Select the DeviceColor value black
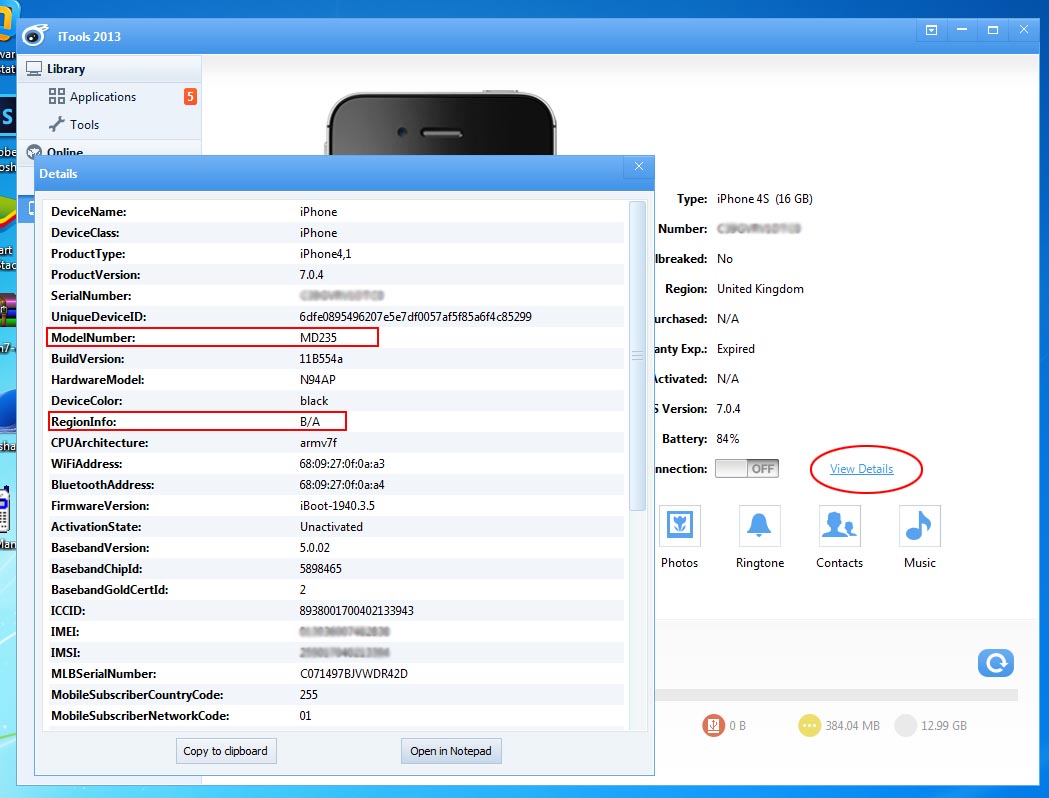Image resolution: width=1049 pixels, height=798 pixels. point(314,401)
